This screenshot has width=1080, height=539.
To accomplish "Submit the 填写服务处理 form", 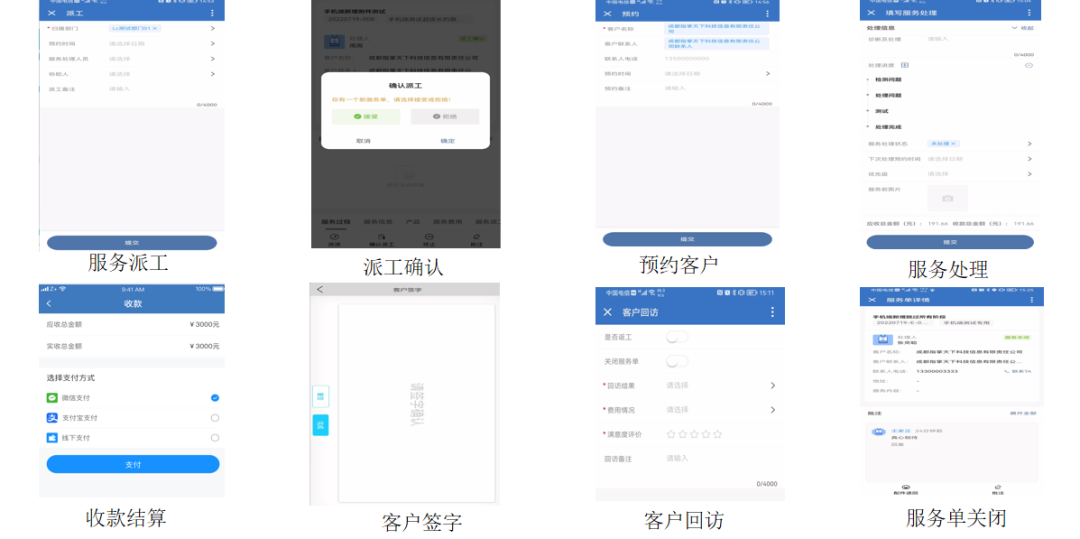I will pyautogui.click(x=950, y=242).
